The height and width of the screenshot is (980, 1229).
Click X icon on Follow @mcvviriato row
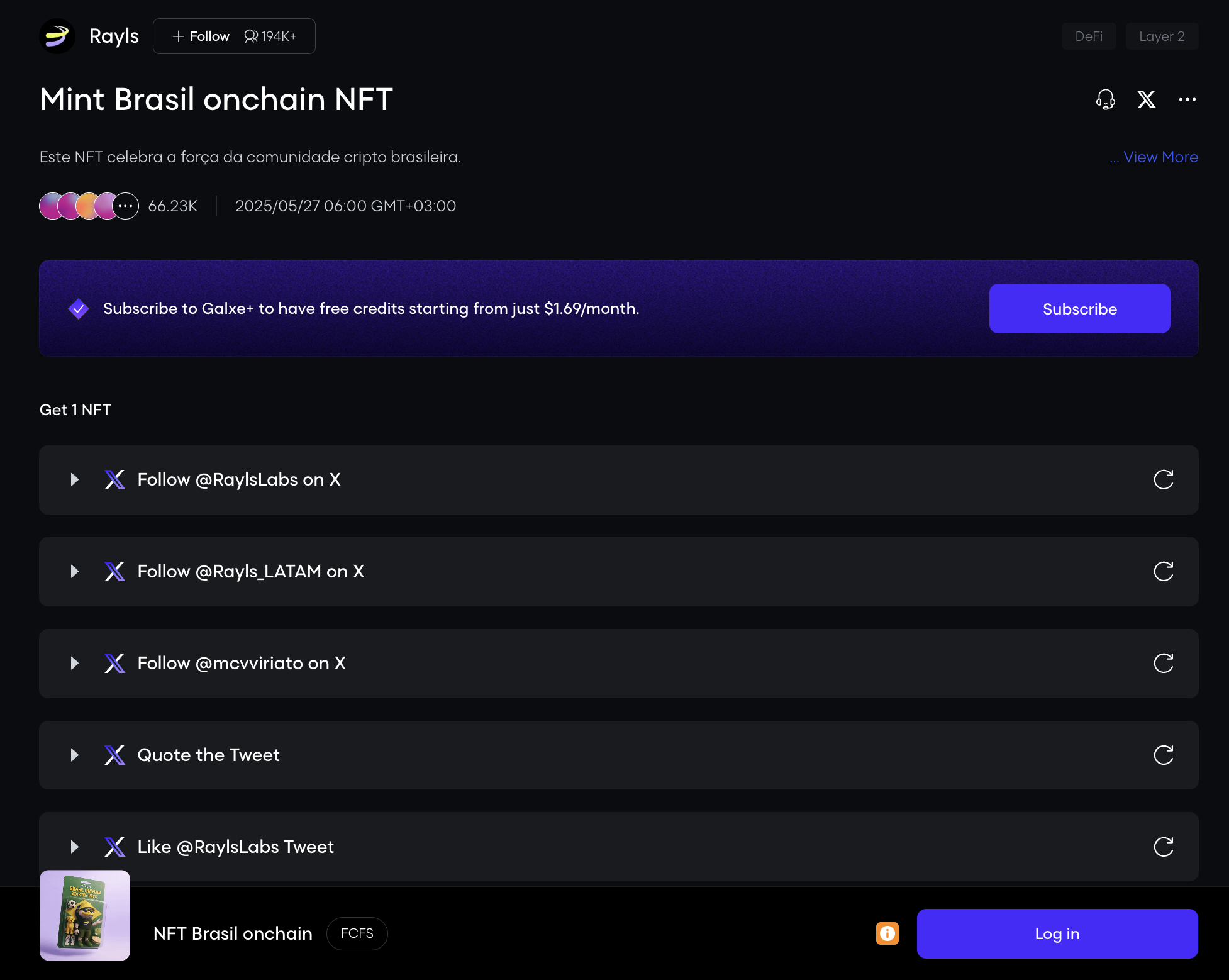pos(114,664)
